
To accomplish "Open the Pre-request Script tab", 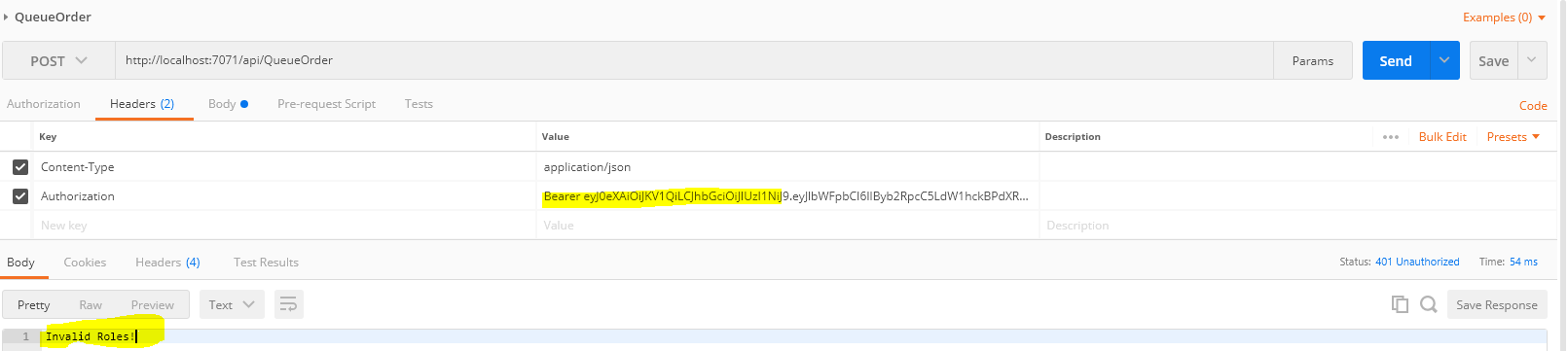I will click(x=326, y=104).
